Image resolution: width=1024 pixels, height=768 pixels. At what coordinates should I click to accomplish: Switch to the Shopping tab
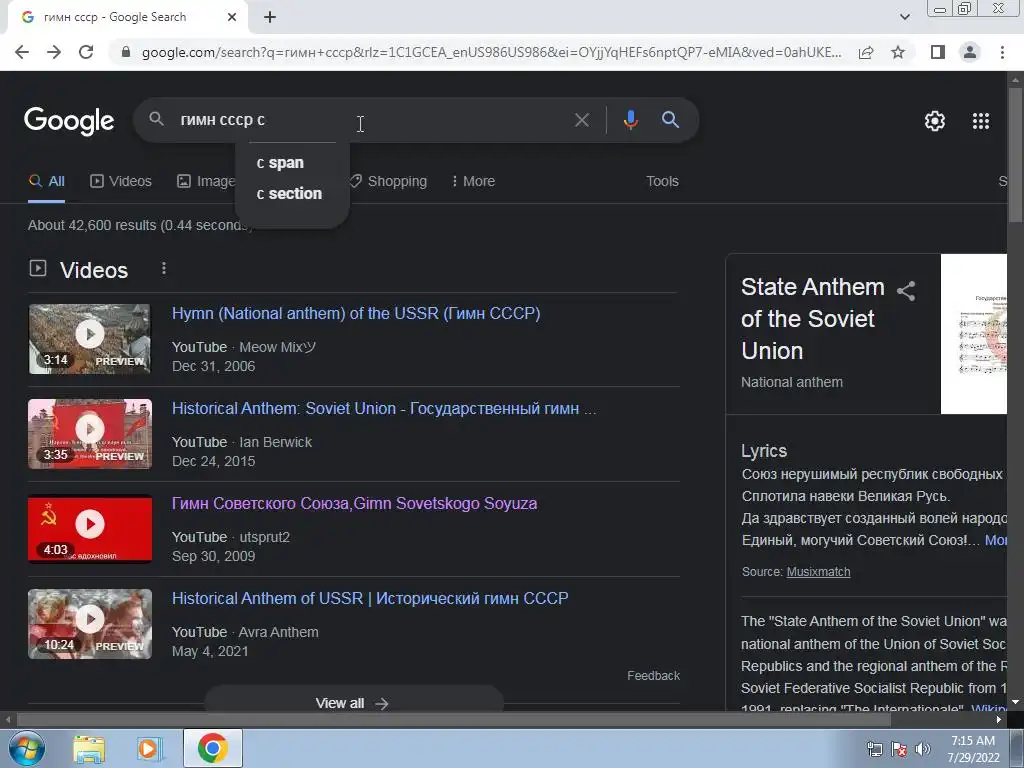389,182
